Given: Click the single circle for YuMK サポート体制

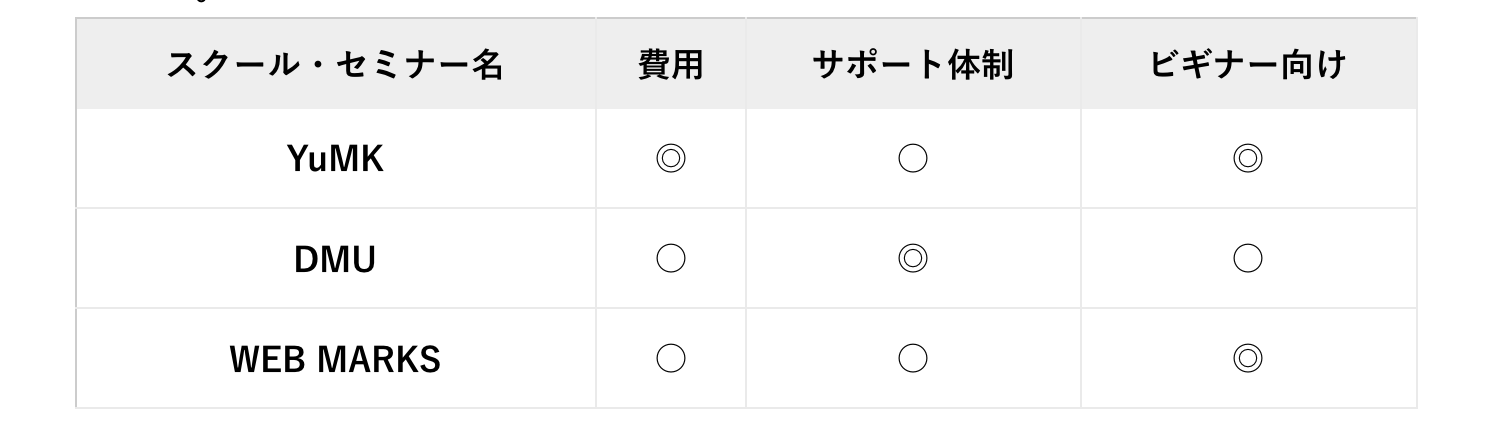Looking at the screenshot, I should 912,159.
